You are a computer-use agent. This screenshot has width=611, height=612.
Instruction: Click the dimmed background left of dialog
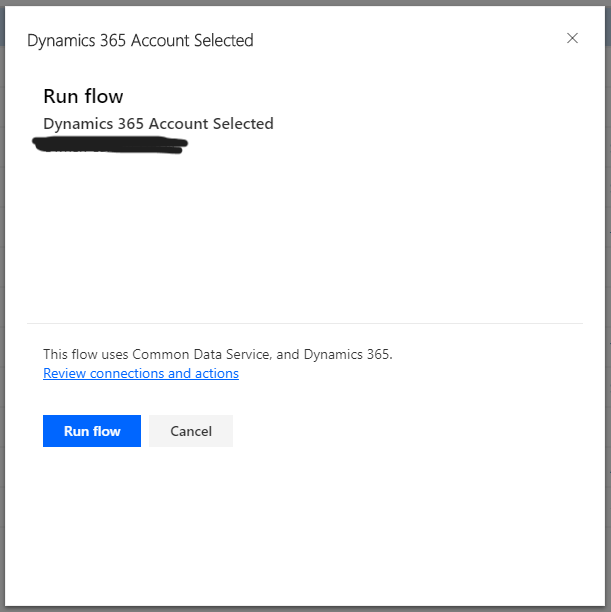click(x=2, y=300)
